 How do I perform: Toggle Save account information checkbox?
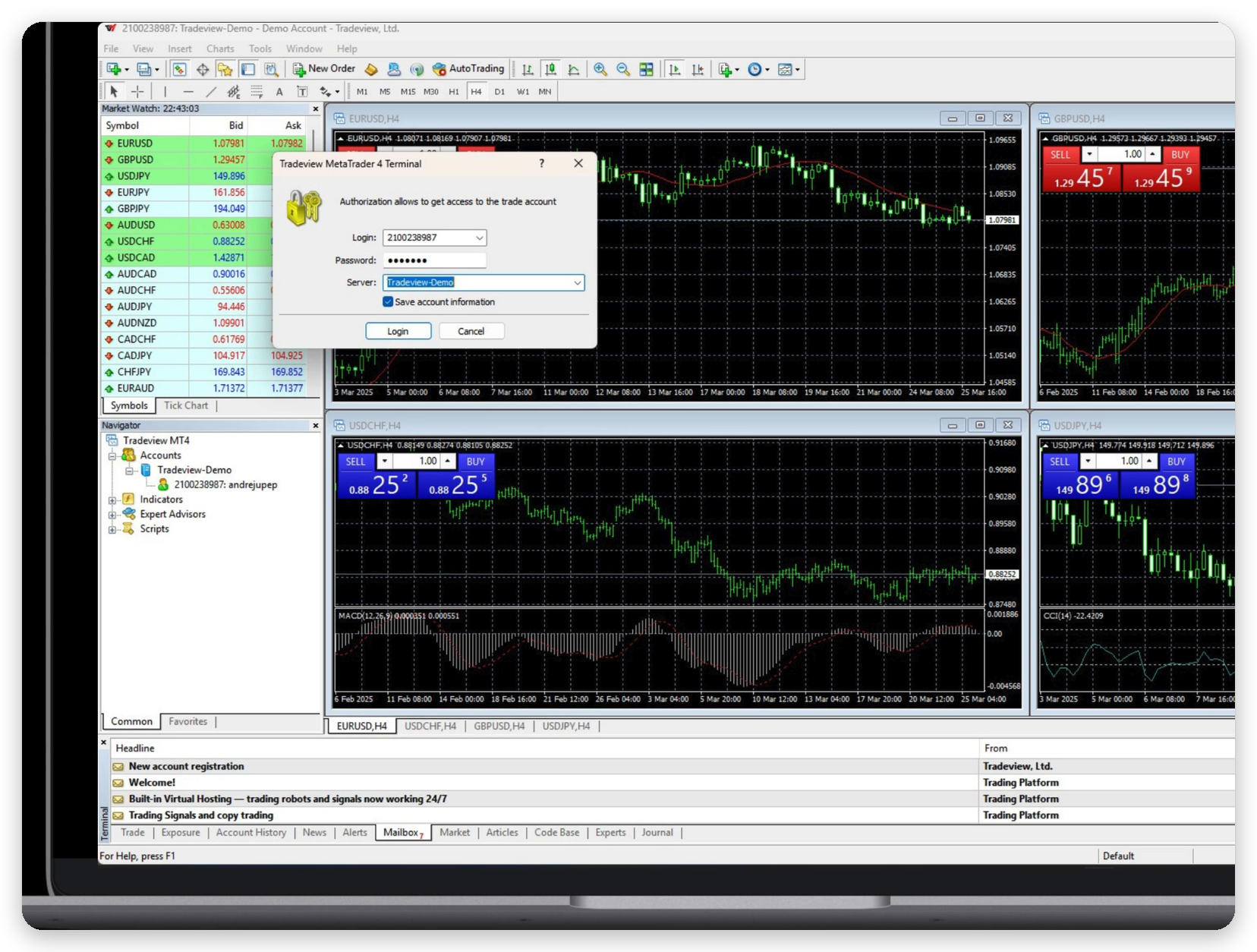tap(388, 302)
